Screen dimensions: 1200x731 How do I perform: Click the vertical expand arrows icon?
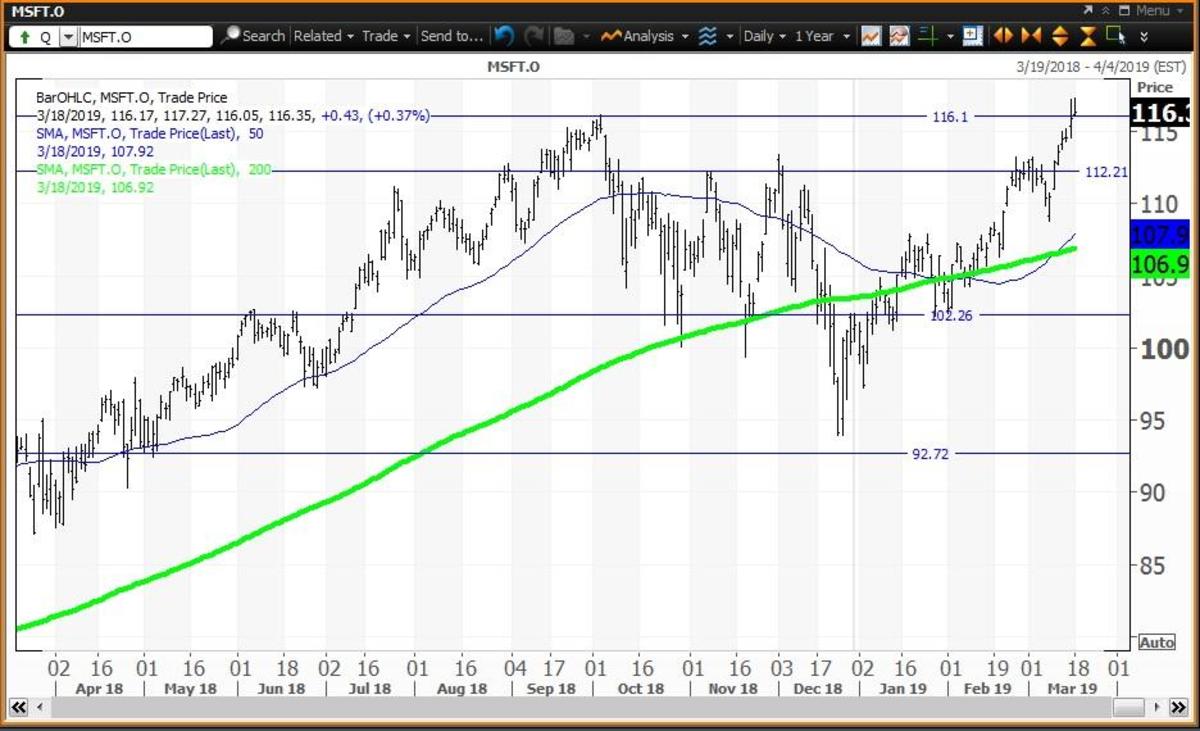1060,36
